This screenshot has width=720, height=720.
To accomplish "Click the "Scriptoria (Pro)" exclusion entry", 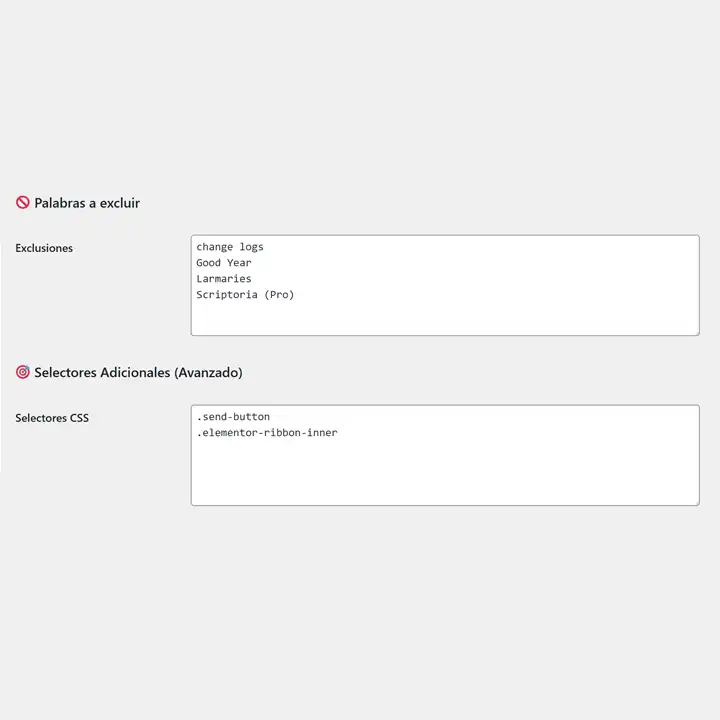I will point(245,295).
